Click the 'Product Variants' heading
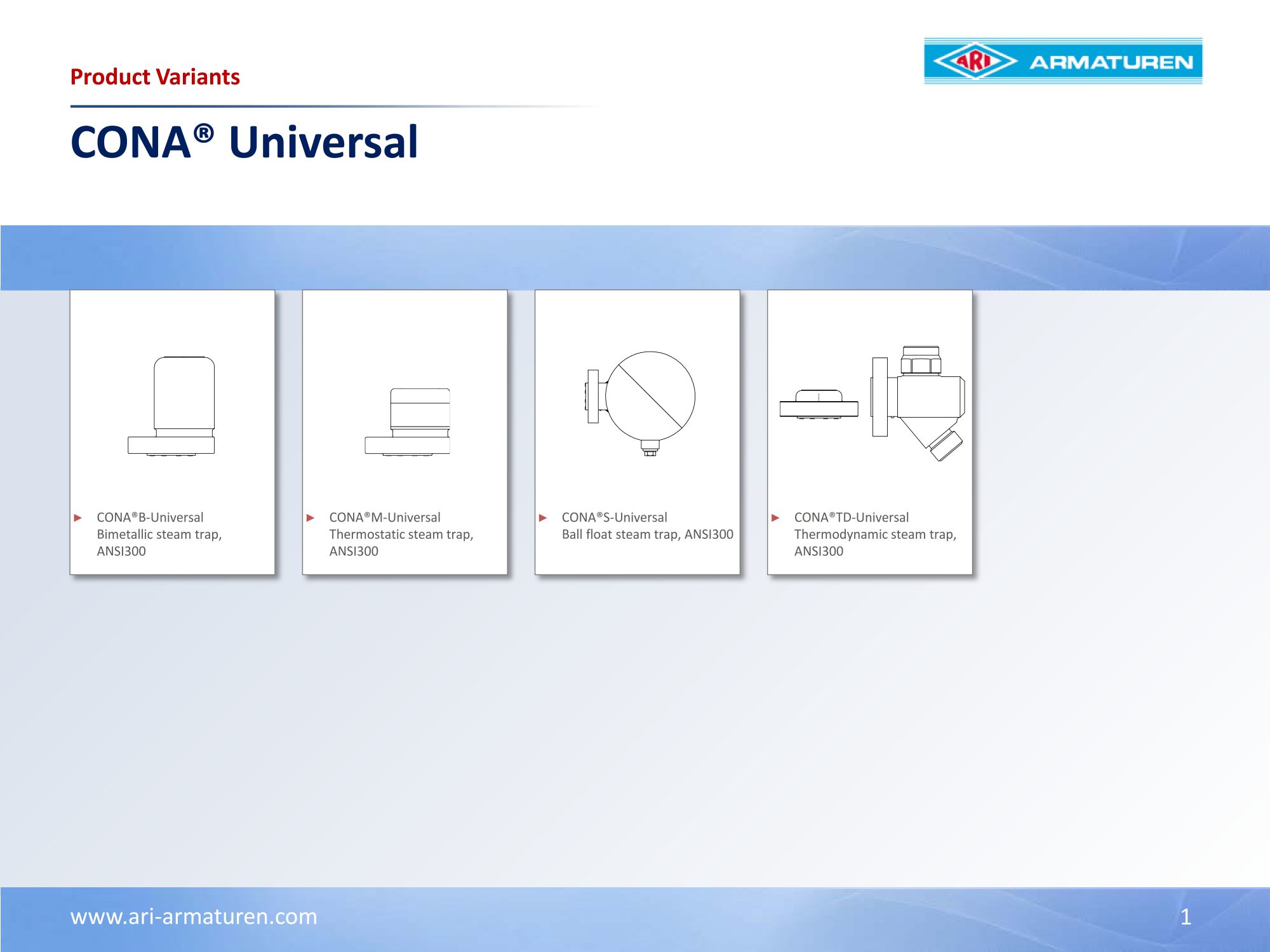 [x=155, y=77]
